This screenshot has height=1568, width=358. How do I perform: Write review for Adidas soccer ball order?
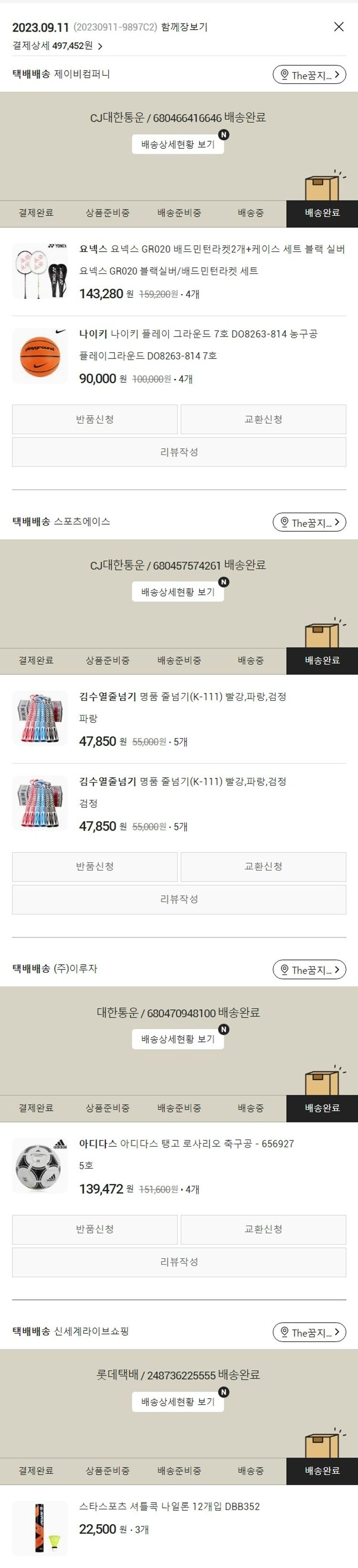[x=179, y=1262]
